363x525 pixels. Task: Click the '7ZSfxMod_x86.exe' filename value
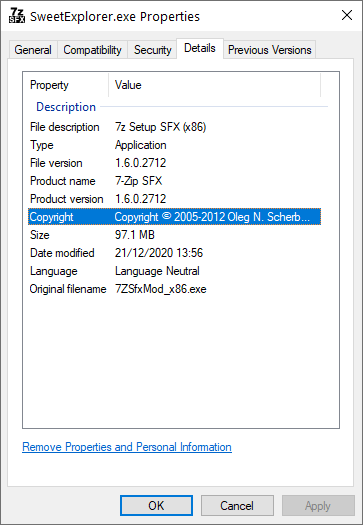point(161,289)
